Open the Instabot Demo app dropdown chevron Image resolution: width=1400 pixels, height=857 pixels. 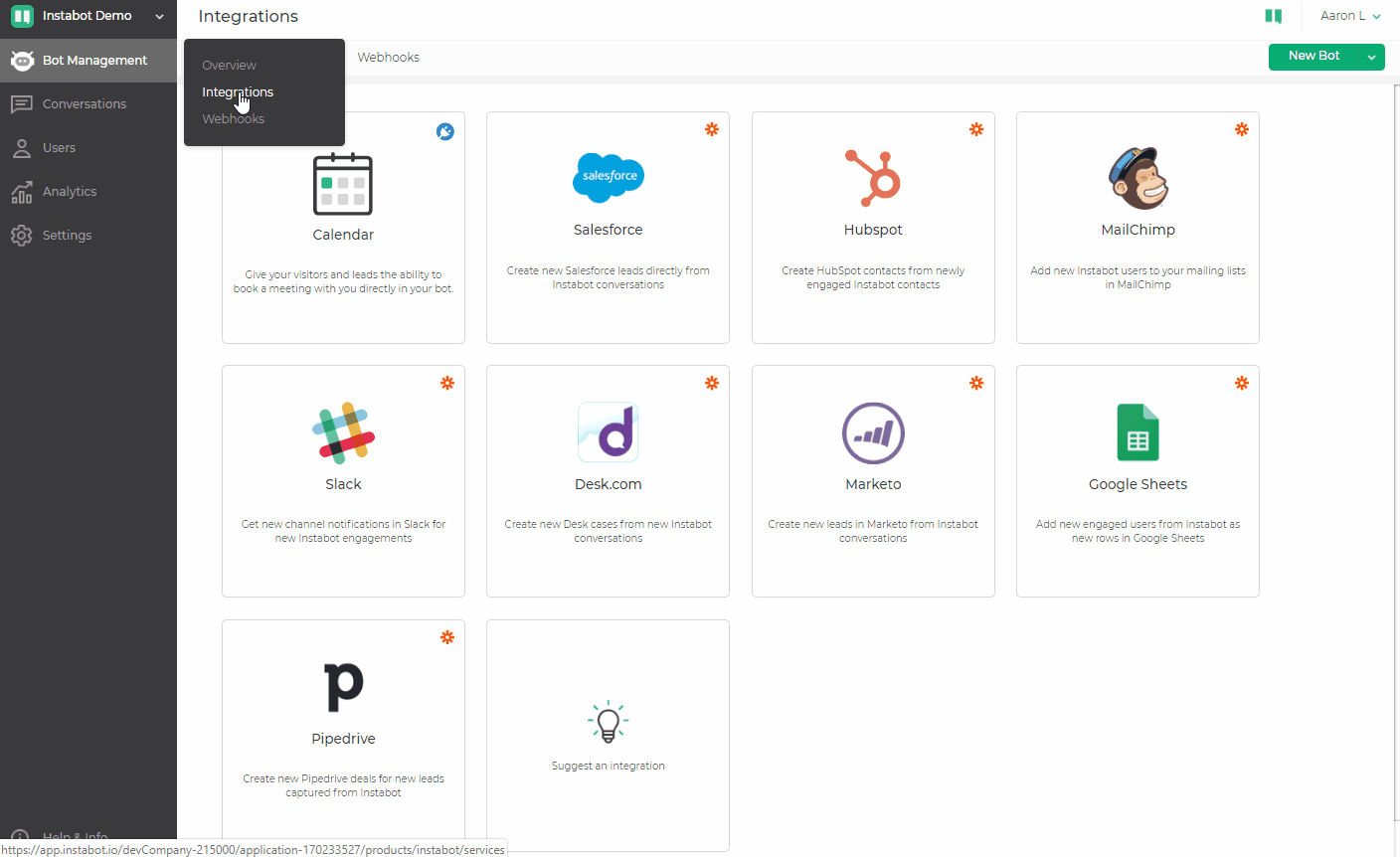pyautogui.click(x=159, y=17)
